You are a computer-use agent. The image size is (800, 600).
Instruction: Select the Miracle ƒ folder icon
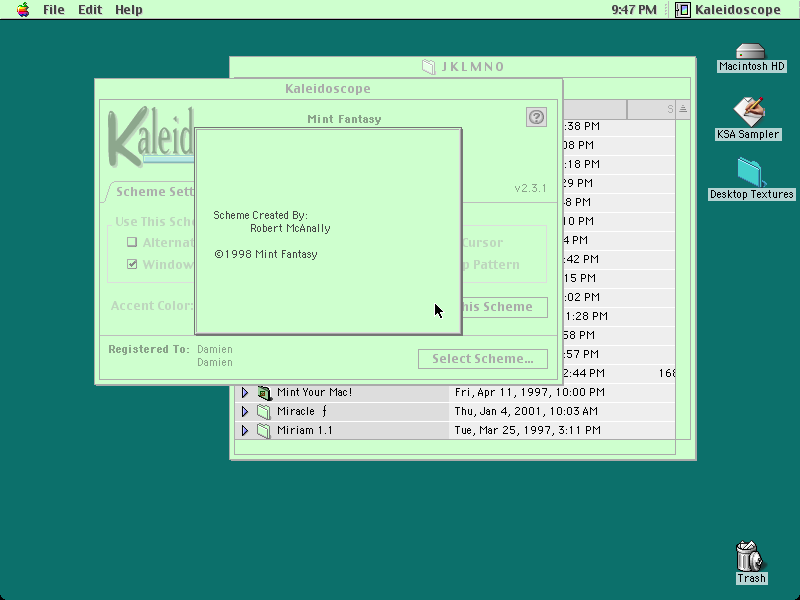pos(264,411)
